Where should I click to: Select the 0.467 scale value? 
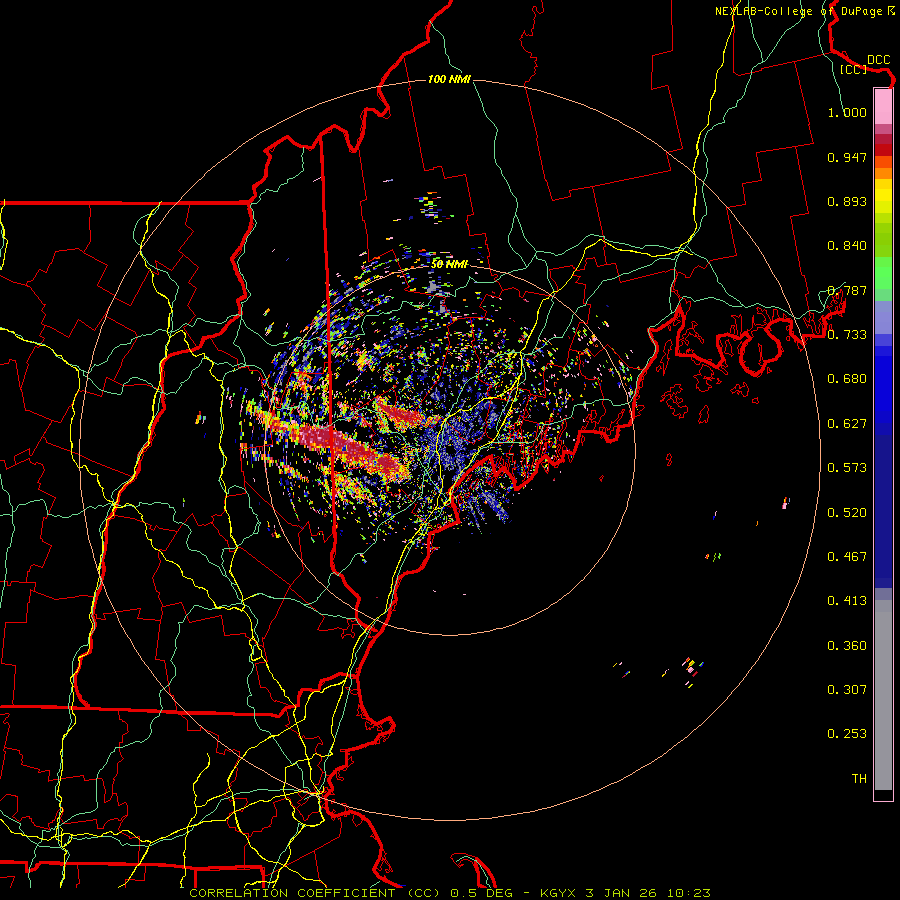[847, 557]
